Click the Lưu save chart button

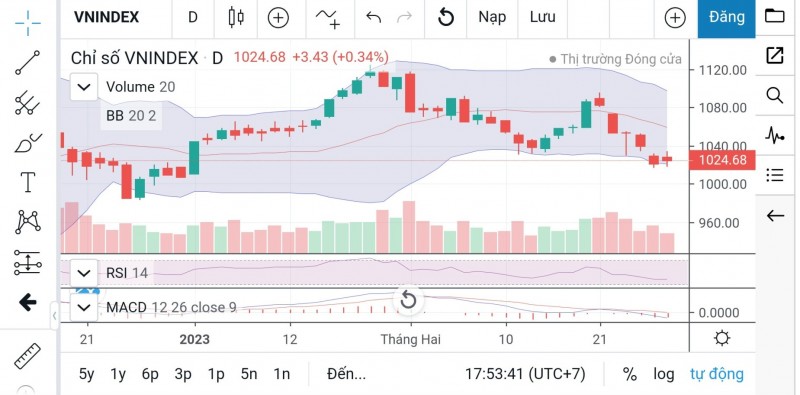tap(542, 17)
